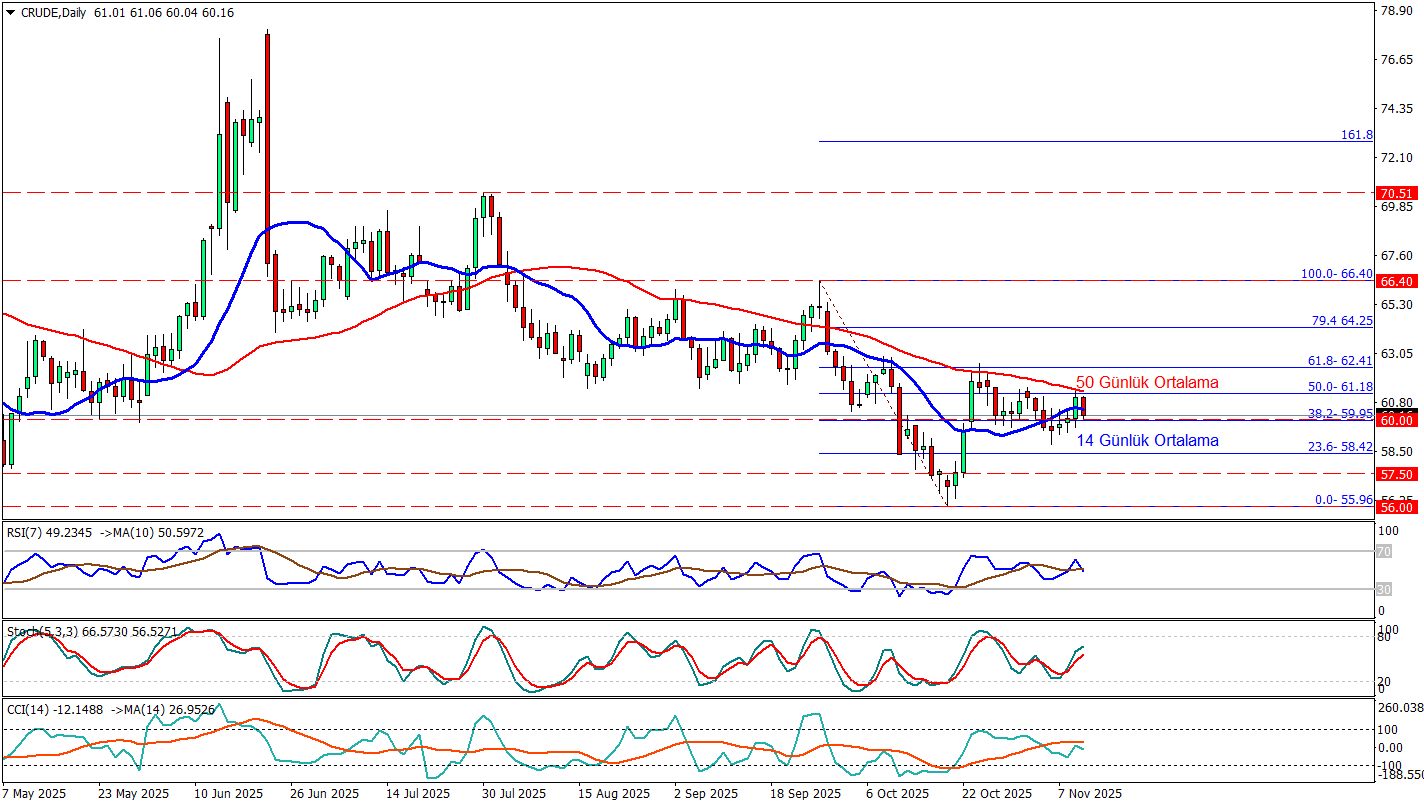Click the red 66.40 price tag
This screenshot has width=1424, height=806.
pyautogui.click(x=1396, y=281)
